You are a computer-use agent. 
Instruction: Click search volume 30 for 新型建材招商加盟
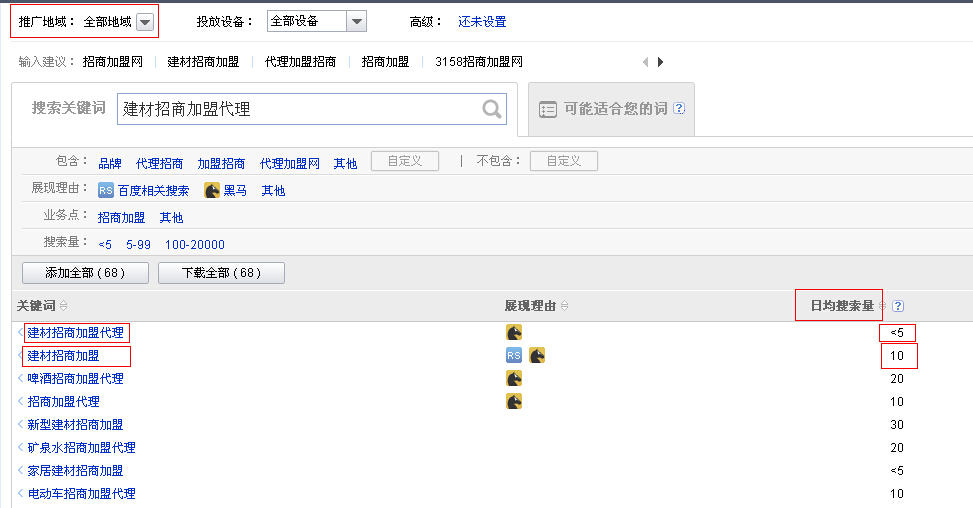tap(897, 424)
